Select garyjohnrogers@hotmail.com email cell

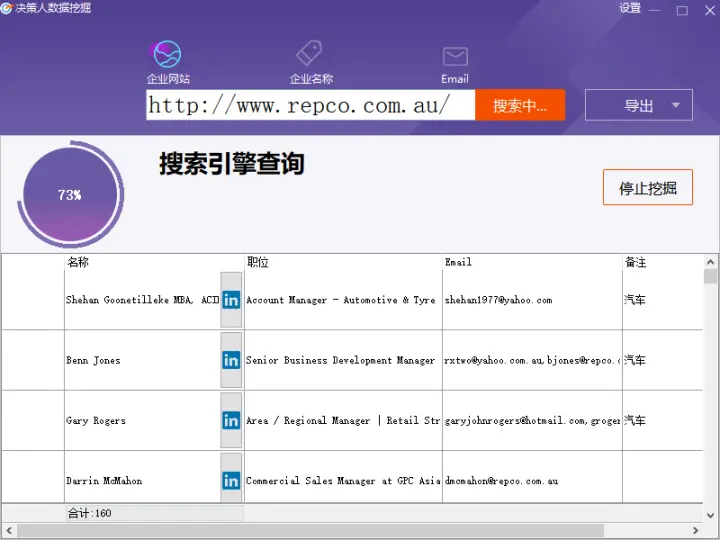[x=532, y=420]
